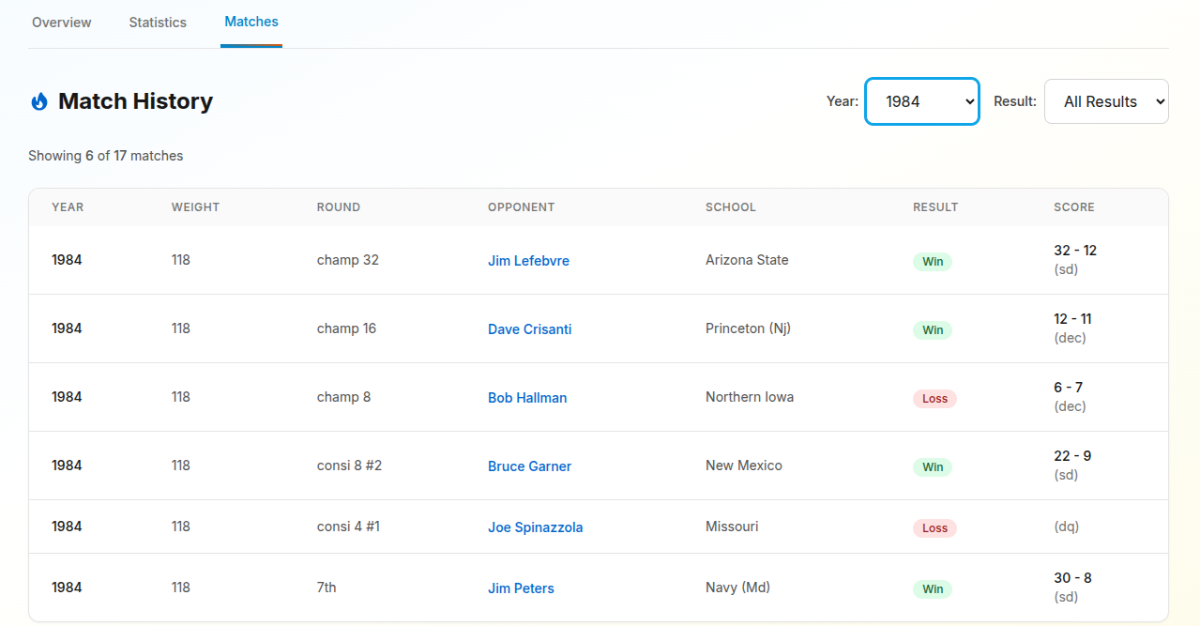Click the 'consi 8 #2' round cell
The image size is (1200, 626).
[350, 465]
